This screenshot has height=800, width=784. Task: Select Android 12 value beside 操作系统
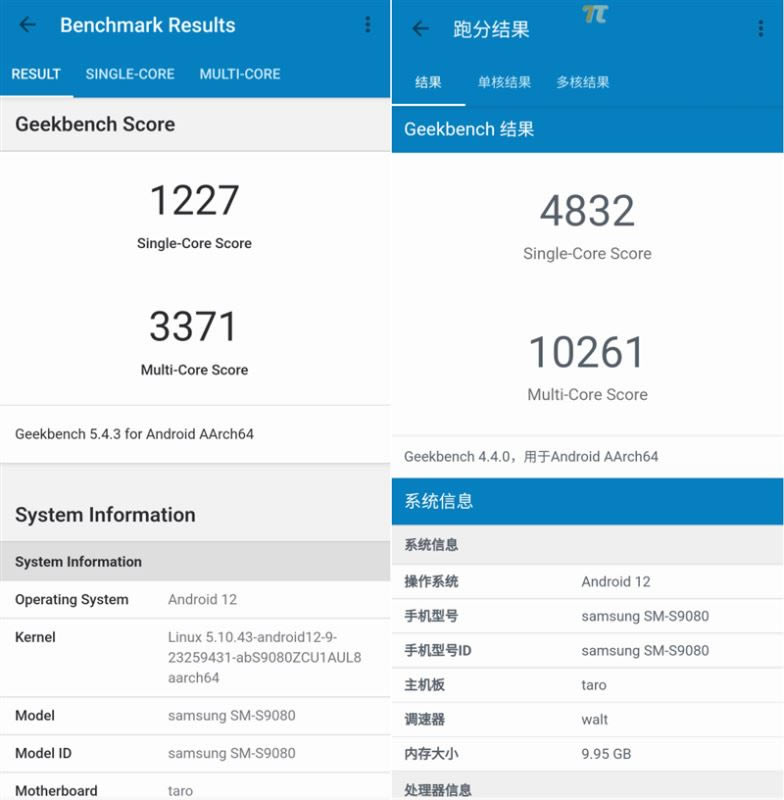tap(616, 582)
